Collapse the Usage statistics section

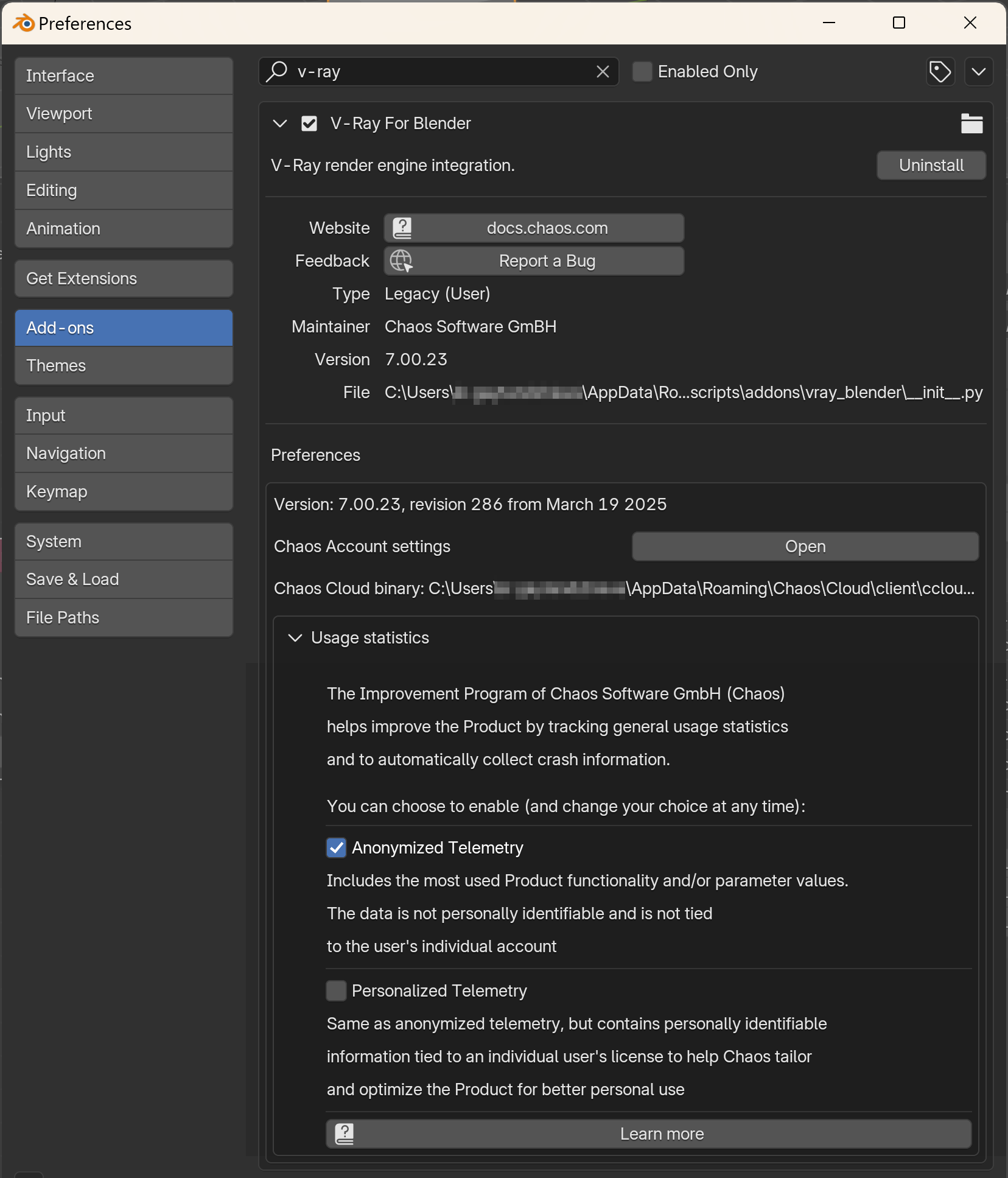295,638
